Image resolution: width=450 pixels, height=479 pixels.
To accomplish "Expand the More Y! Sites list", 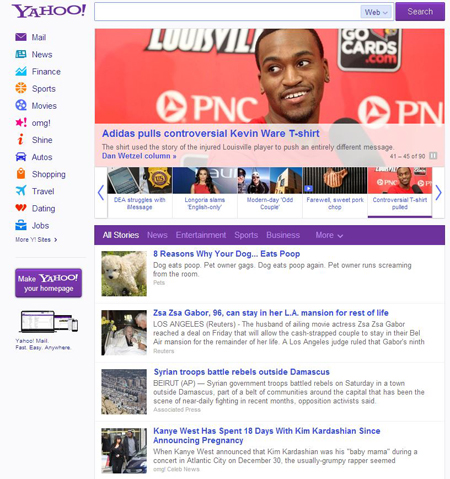I will point(36,240).
